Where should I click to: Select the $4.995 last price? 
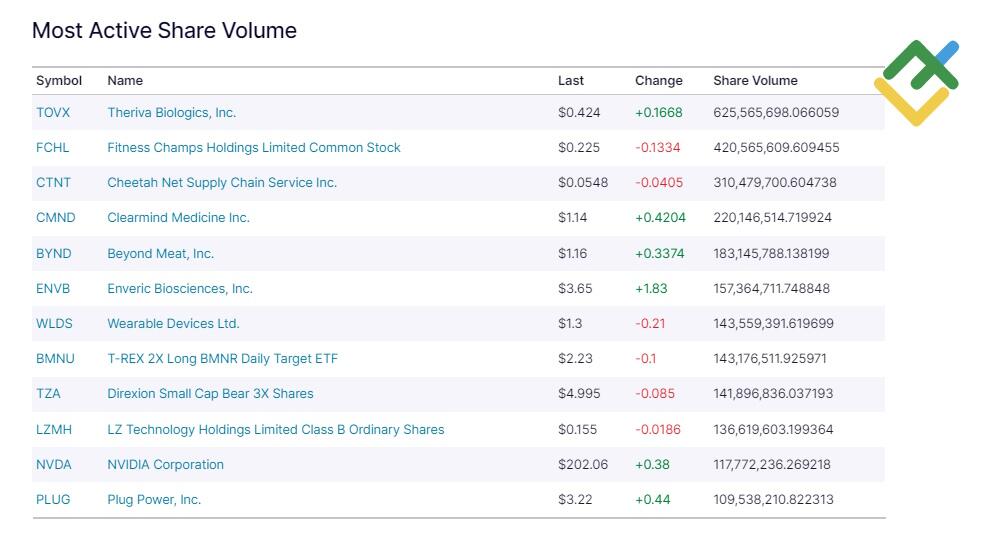point(579,394)
